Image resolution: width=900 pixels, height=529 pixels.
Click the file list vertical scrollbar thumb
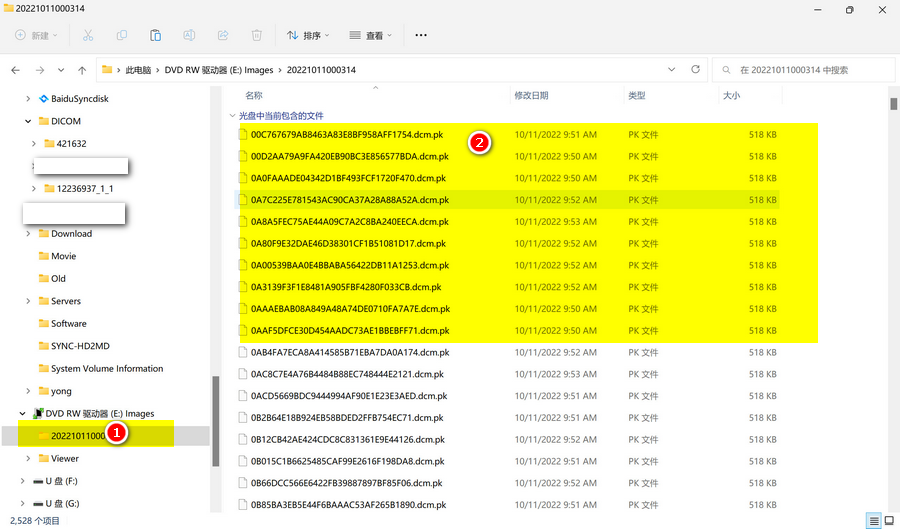[x=894, y=103]
